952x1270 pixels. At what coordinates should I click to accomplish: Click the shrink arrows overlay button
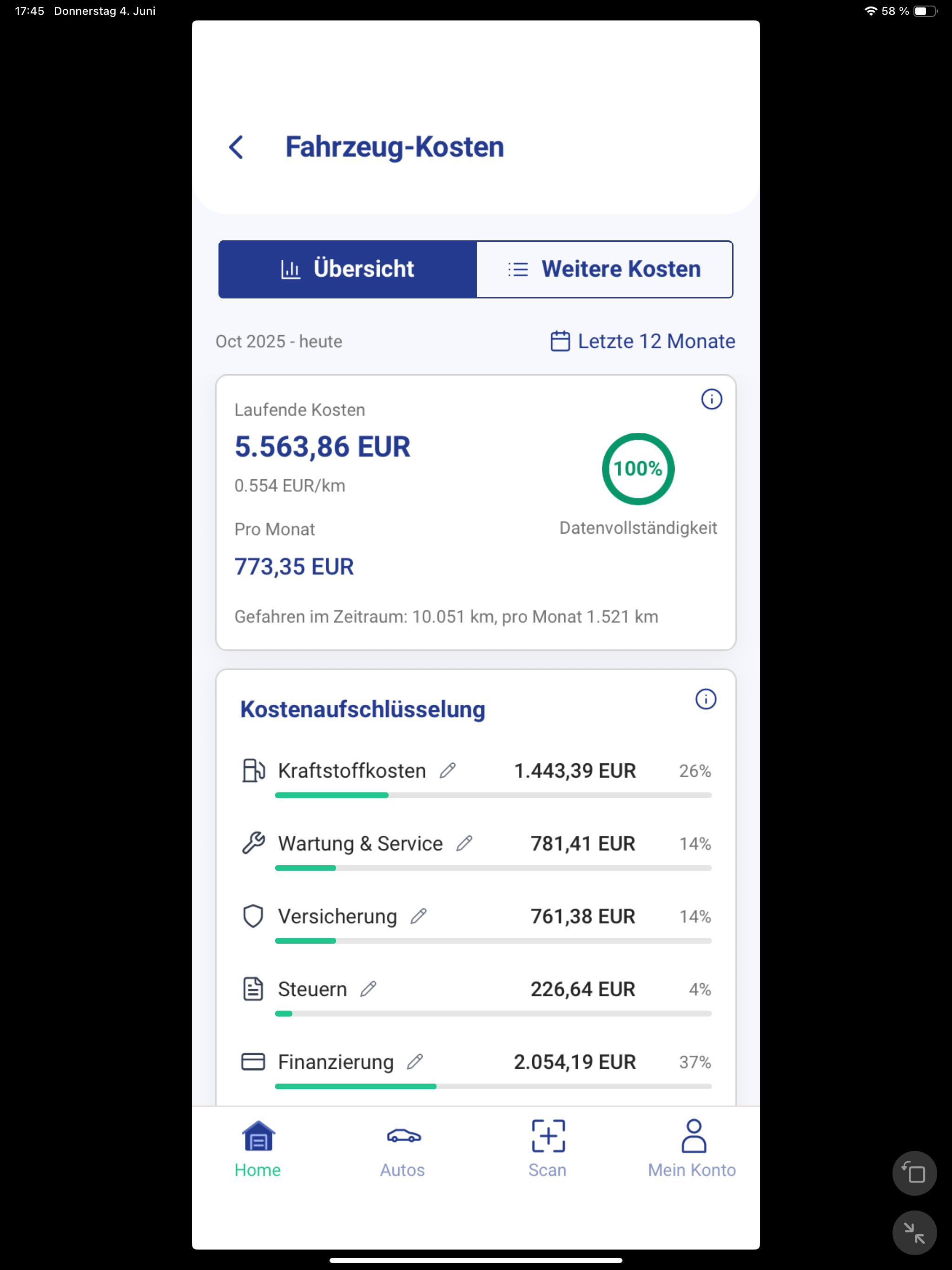tap(914, 1233)
